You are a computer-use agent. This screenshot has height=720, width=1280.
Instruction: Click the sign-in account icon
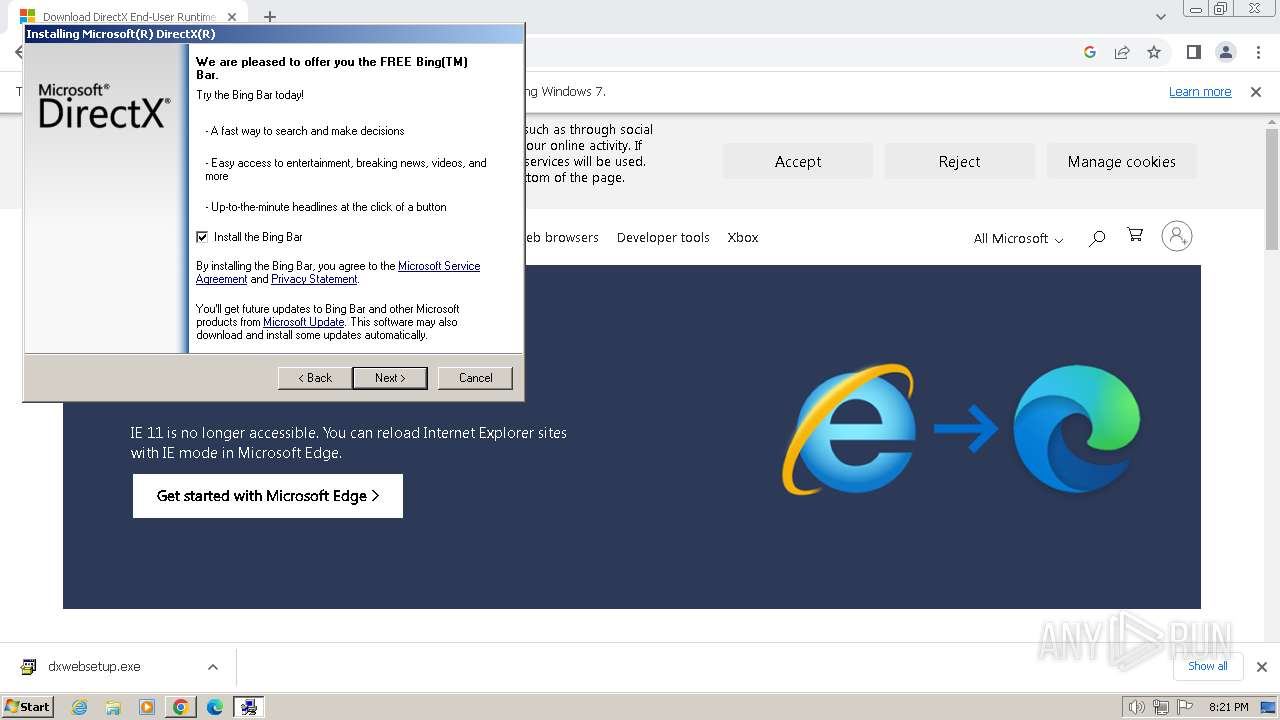[1177, 236]
